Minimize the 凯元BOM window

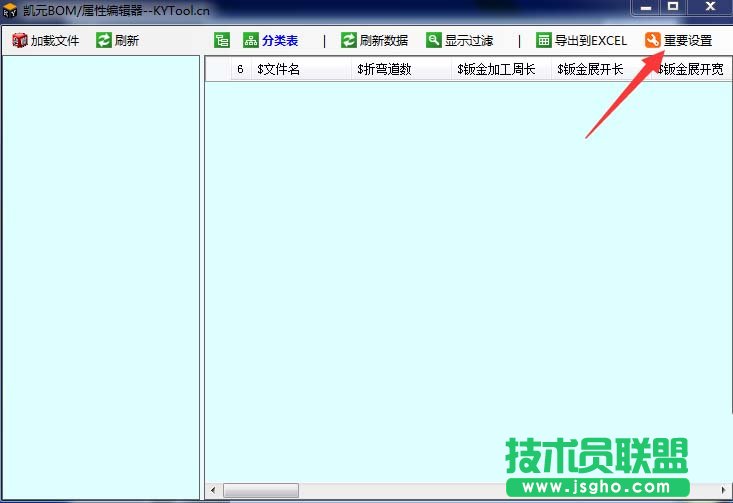[x=646, y=7]
